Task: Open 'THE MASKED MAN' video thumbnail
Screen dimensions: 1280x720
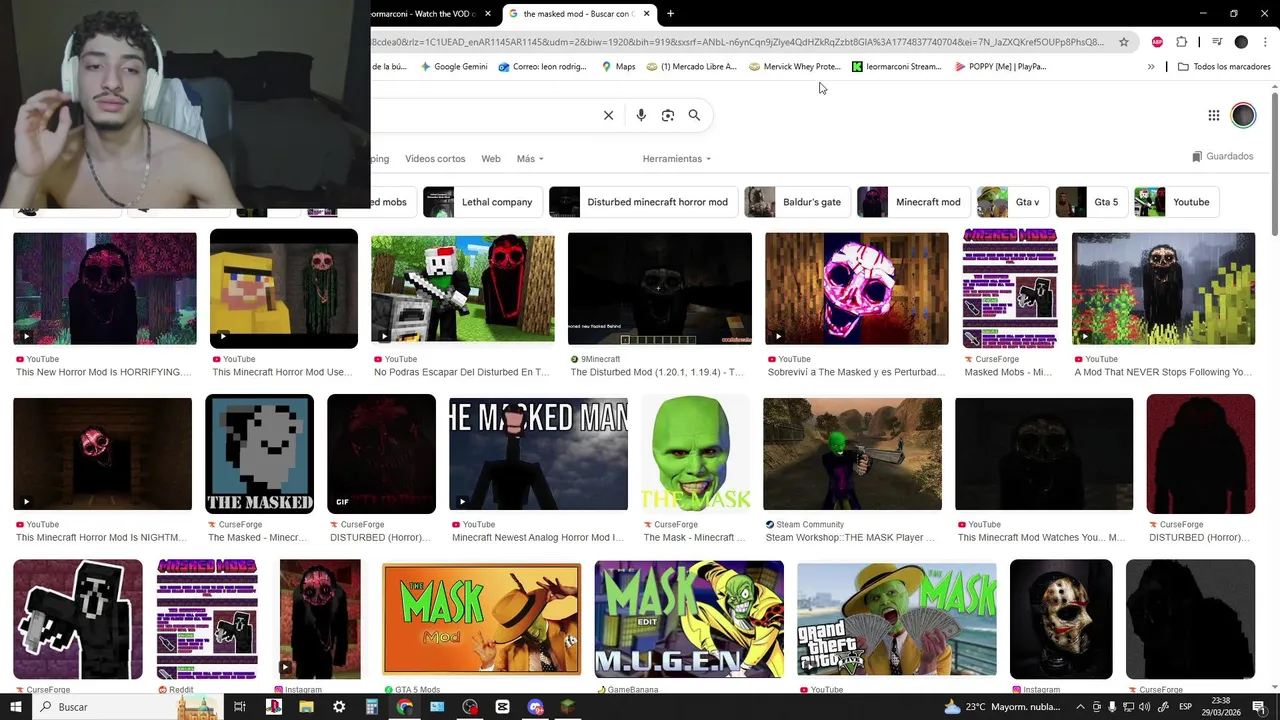Action: [x=538, y=454]
